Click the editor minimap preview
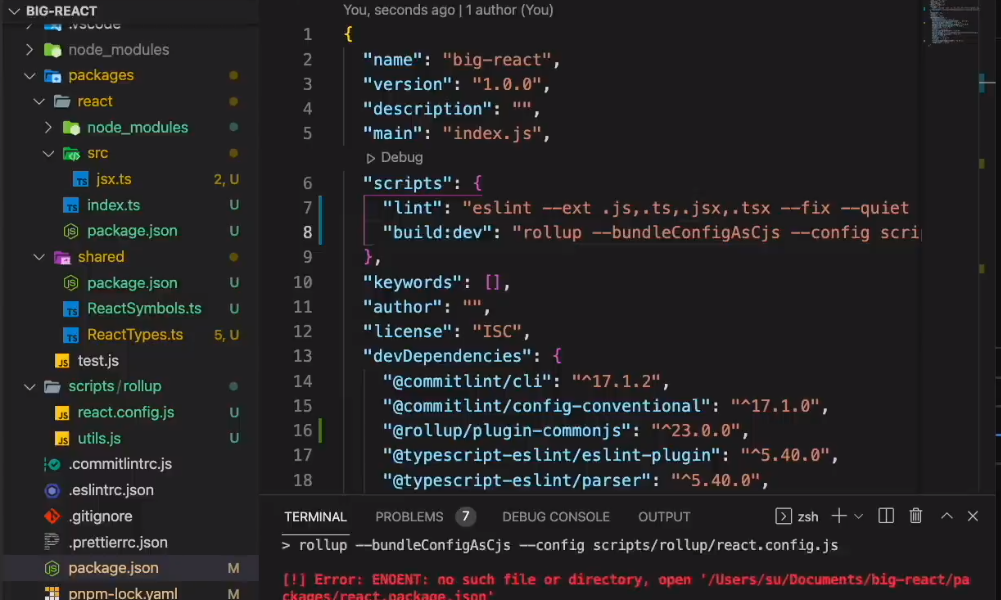Viewport: 1001px width, 600px height. (952, 23)
